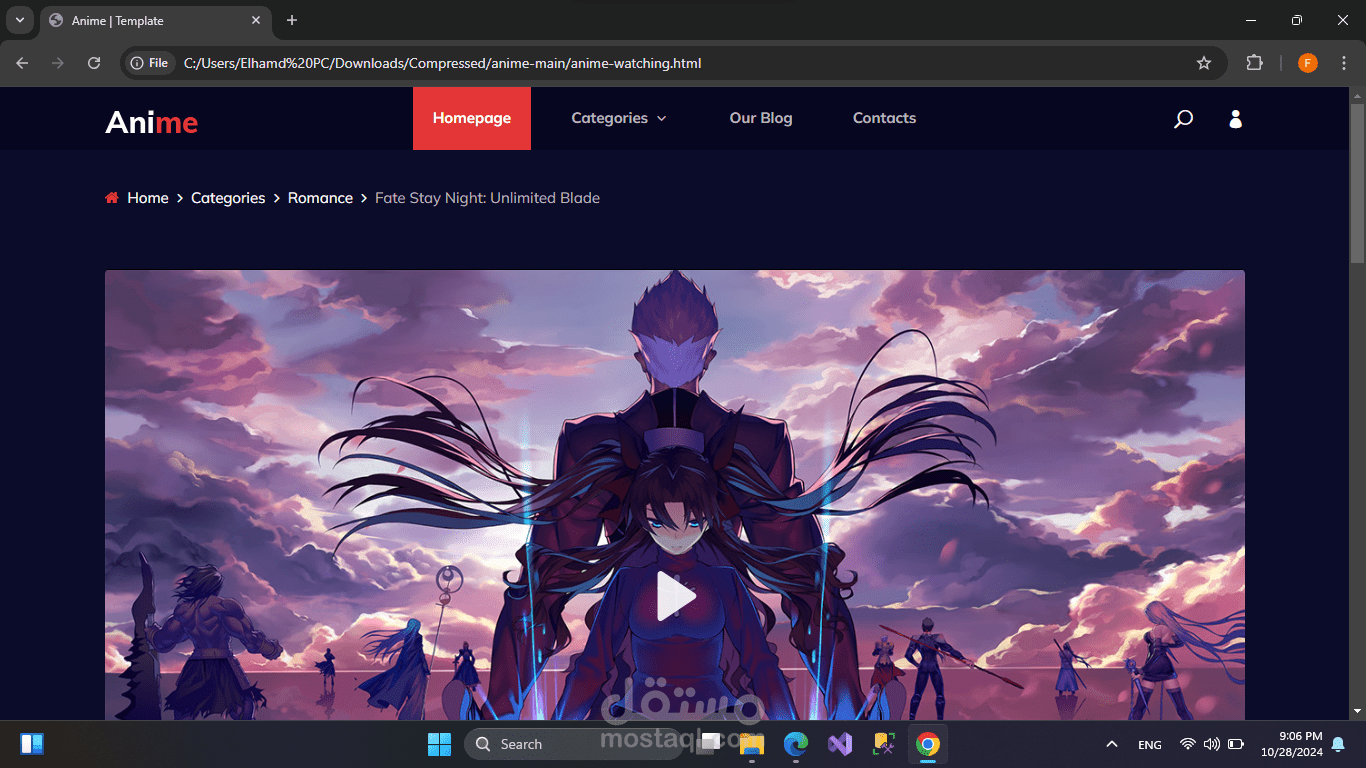Open the Chrome extensions puzzle icon

[1254, 63]
